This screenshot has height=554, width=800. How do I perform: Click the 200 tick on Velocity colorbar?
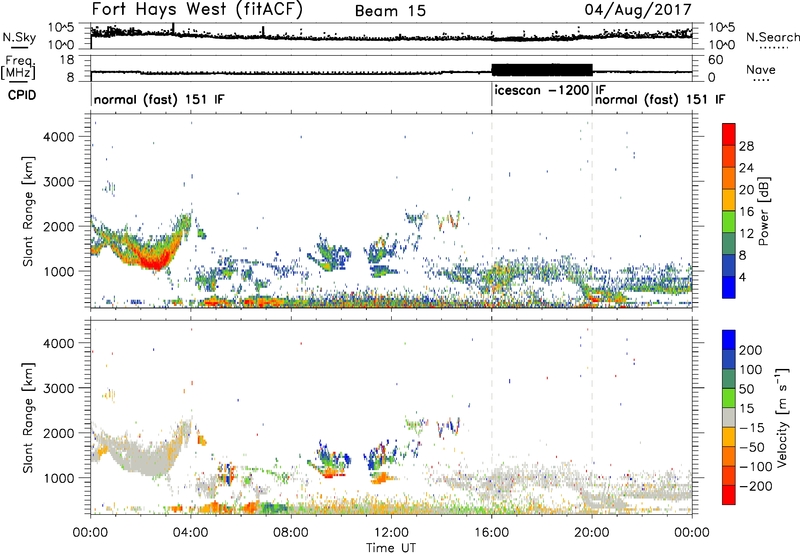751,350
